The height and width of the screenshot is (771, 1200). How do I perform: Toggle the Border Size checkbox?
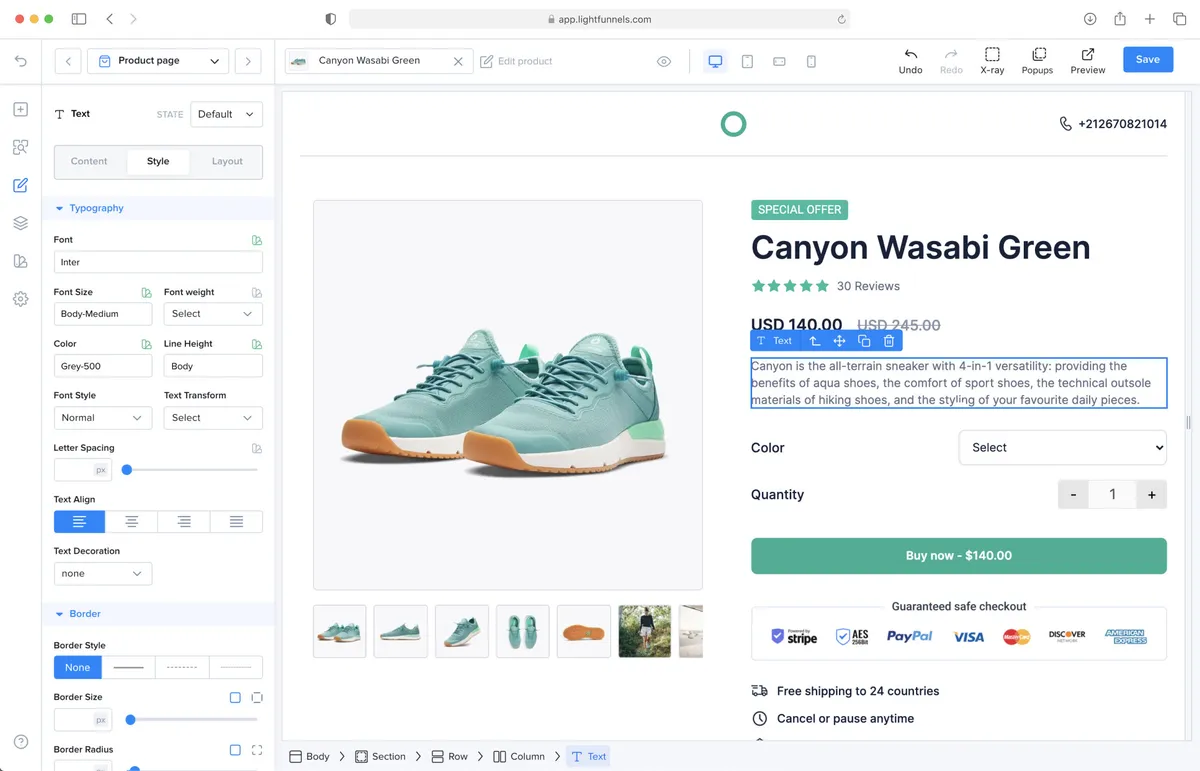click(x=235, y=697)
